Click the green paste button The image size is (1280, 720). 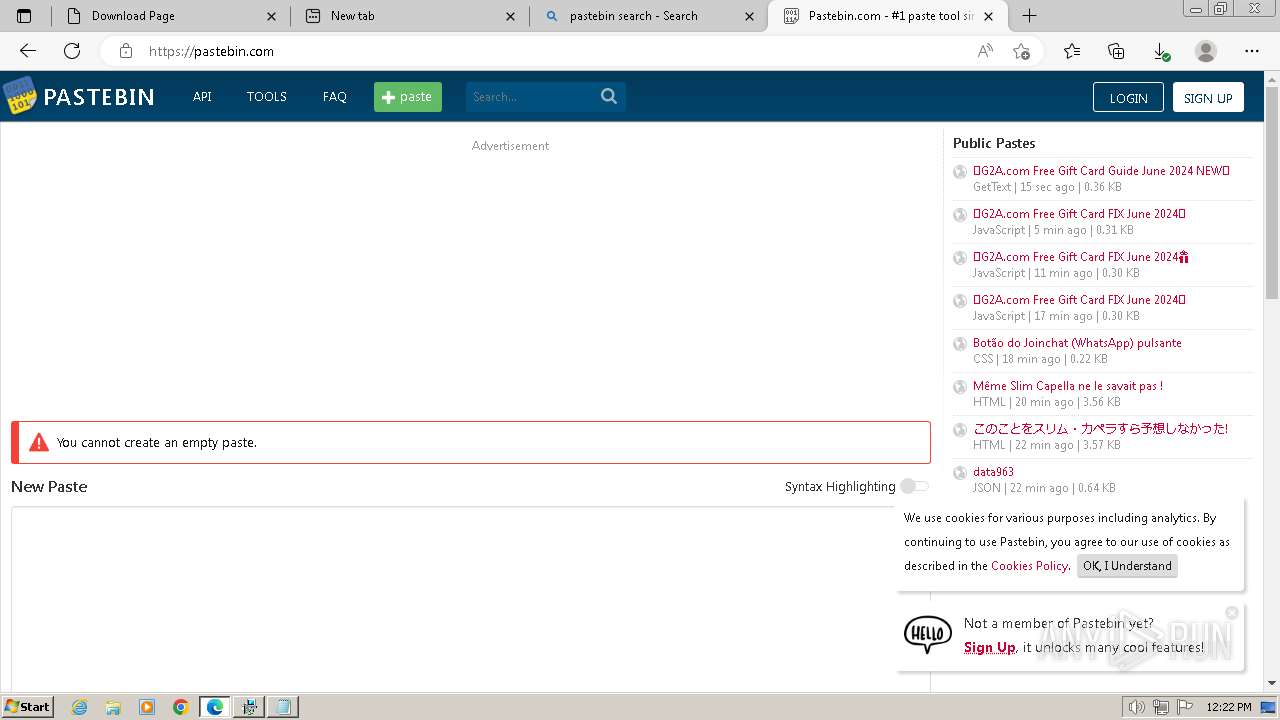point(408,97)
